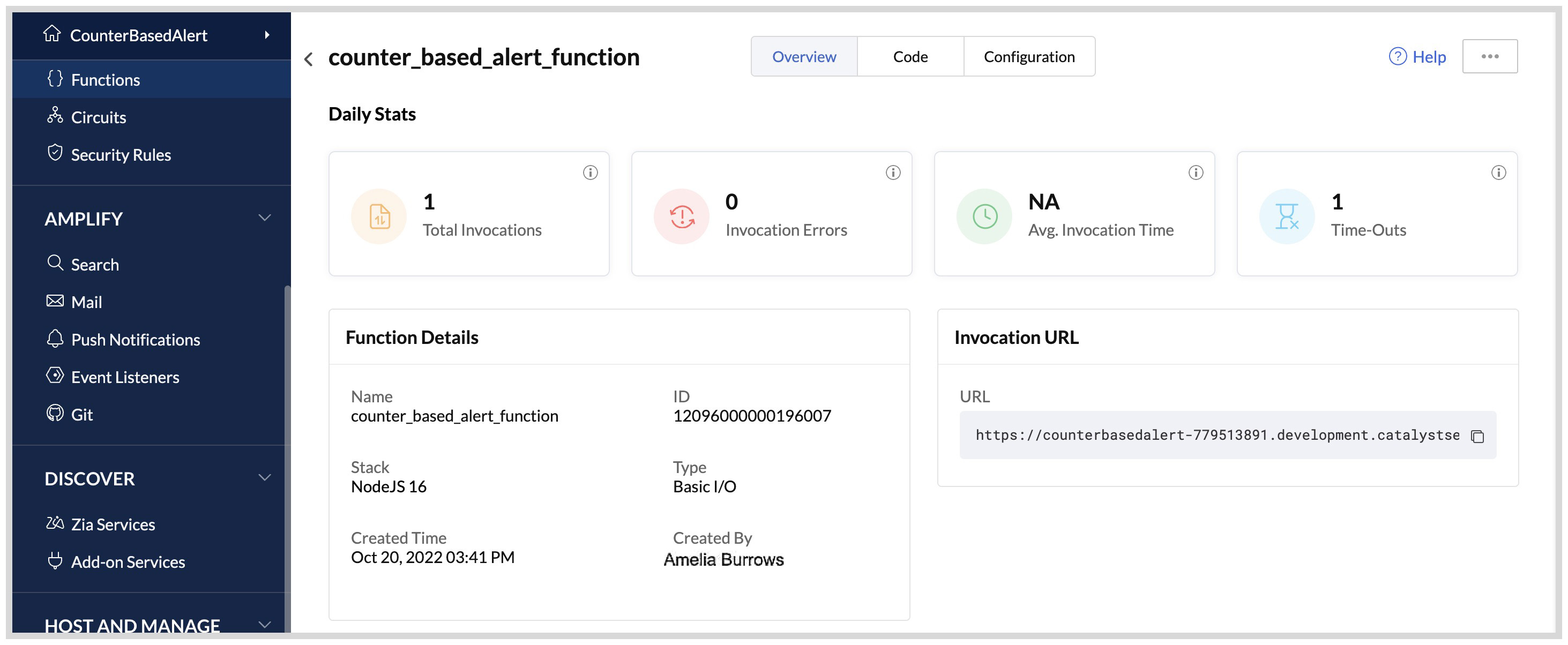Click the Zia Services sidebar icon
The width and height of the screenshot is (1568, 645).
click(55, 523)
